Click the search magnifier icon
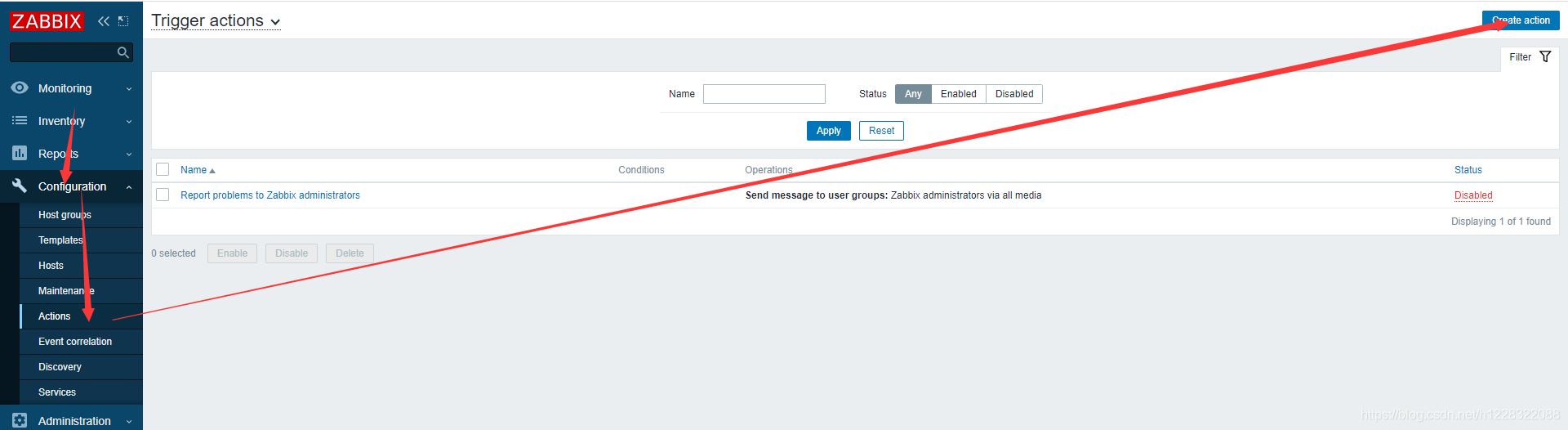 tap(123, 52)
